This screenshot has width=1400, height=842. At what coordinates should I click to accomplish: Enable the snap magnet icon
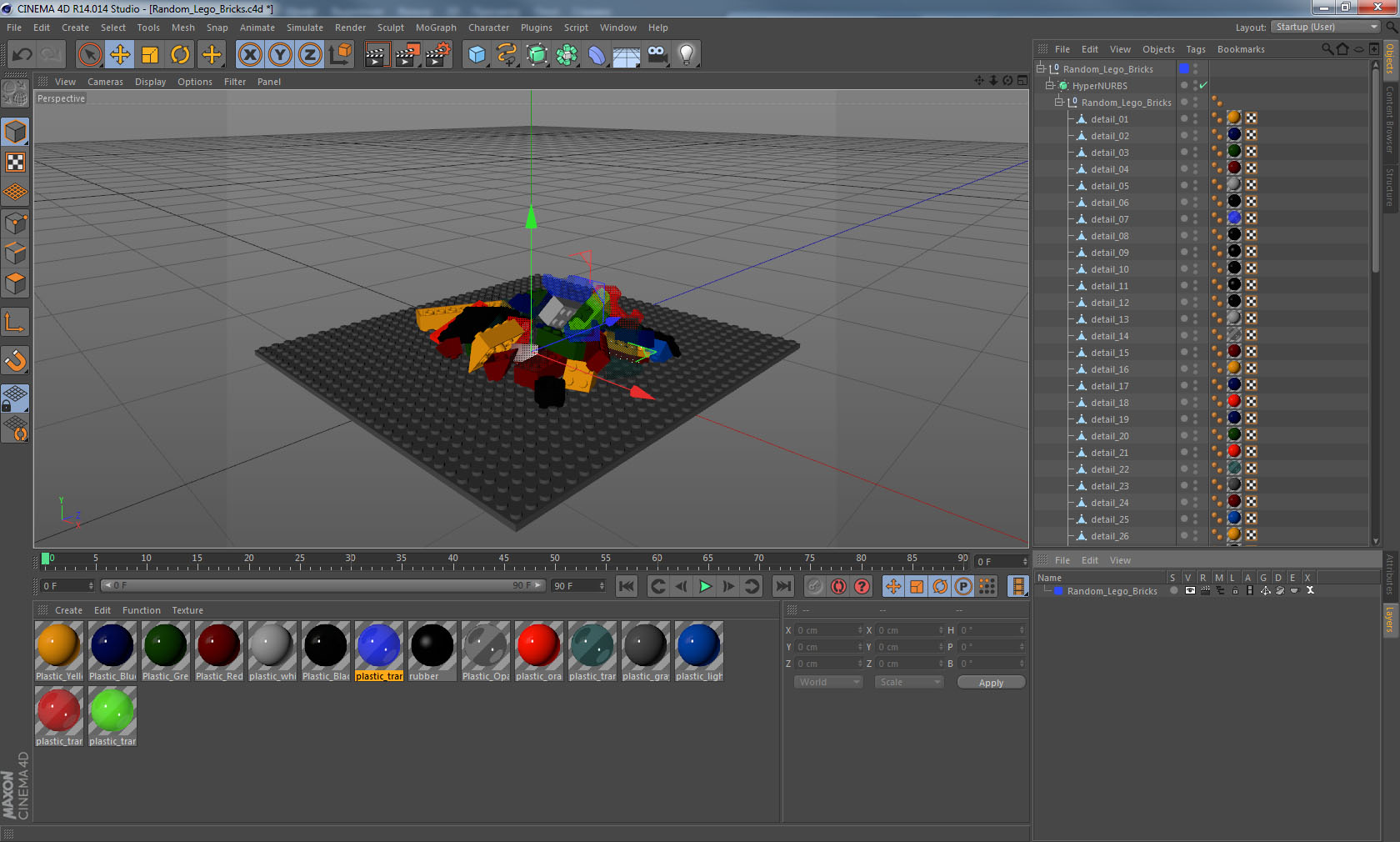tap(15, 360)
